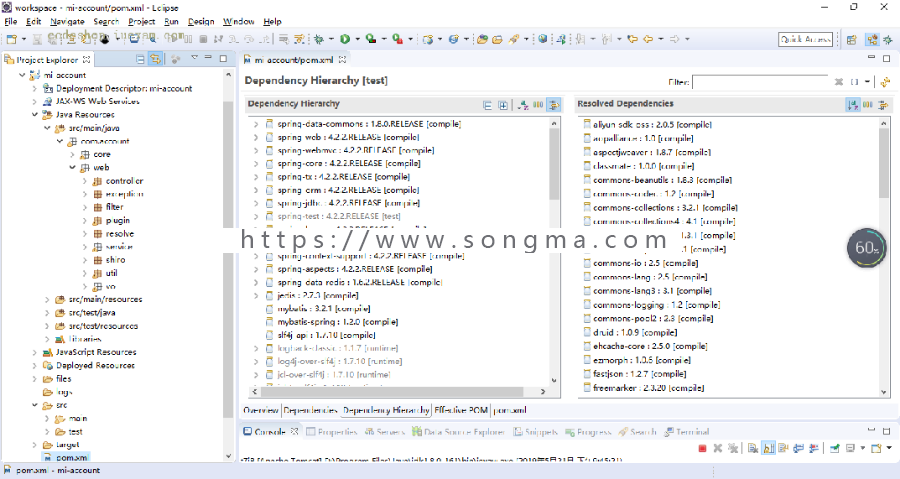The width and height of the screenshot is (900, 479).
Task: Switch to the Dependencies tab
Action: click(x=311, y=410)
